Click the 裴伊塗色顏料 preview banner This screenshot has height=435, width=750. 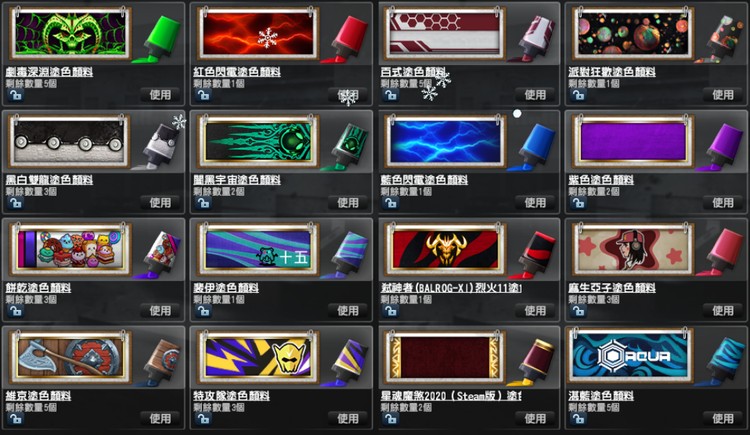[x=259, y=249]
